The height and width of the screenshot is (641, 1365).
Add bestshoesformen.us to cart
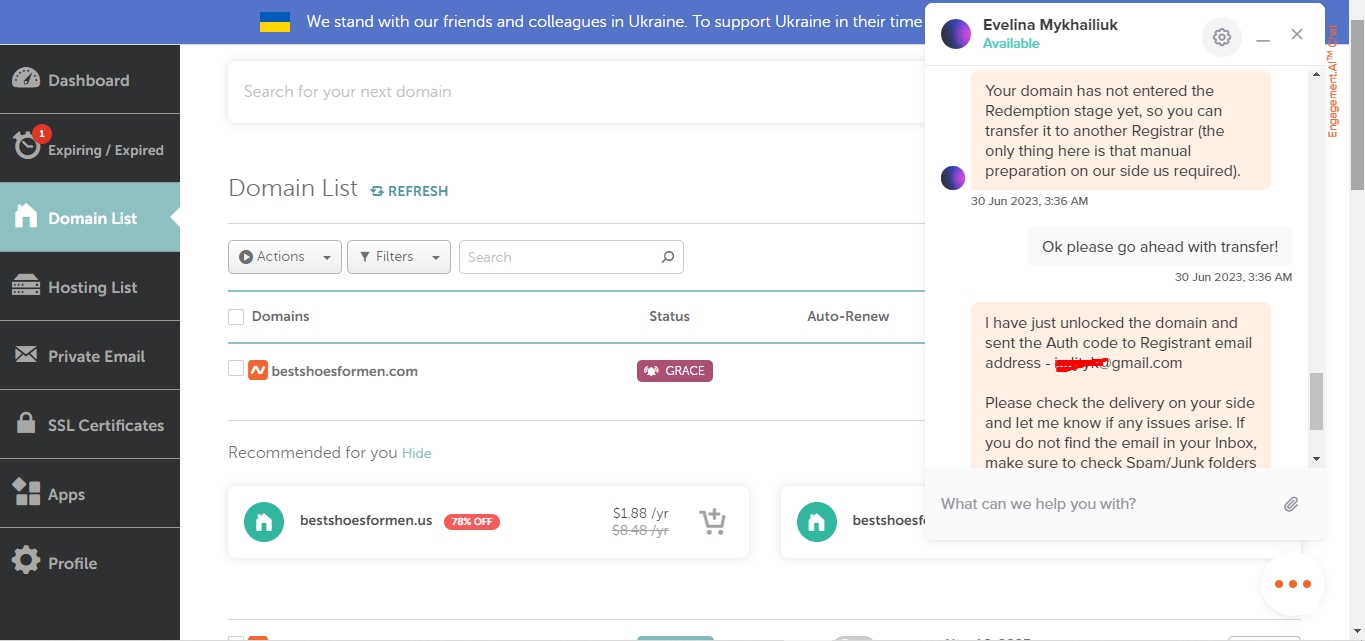[x=712, y=522]
